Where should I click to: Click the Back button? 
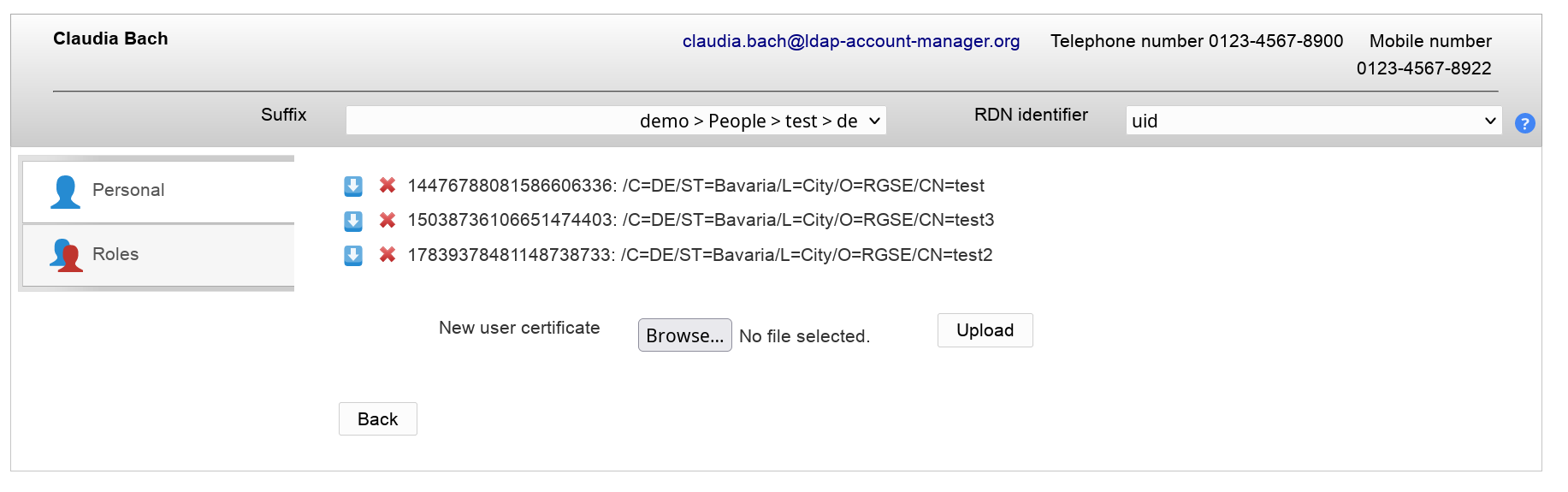pyautogui.click(x=377, y=419)
